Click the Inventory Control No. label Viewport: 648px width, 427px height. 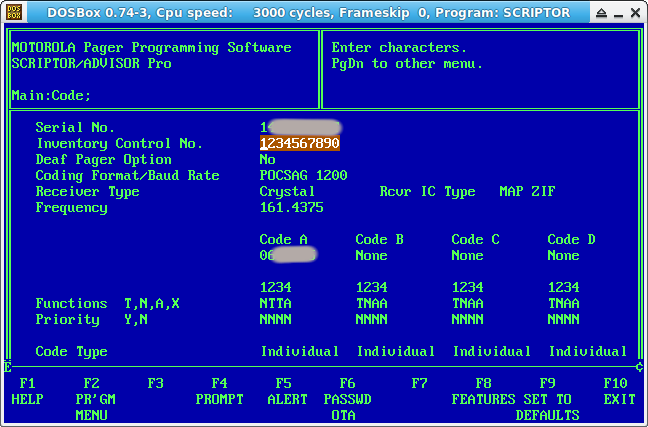pyautogui.click(x=119, y=143)
